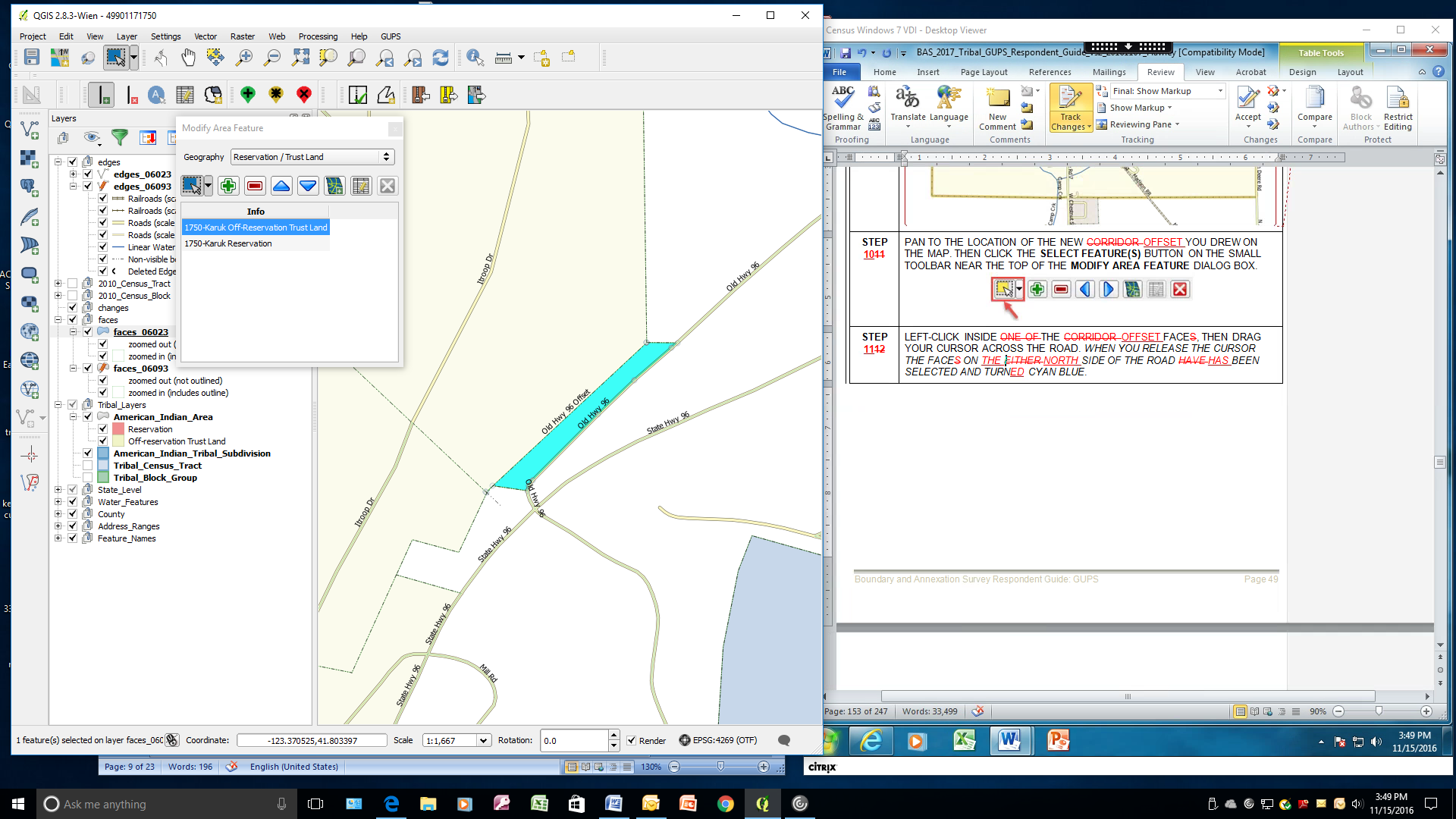The width and height of the screenshot is (1456, 819).
Task: Click the Save Project floppy icon
Action: click(x=31, y=58)
